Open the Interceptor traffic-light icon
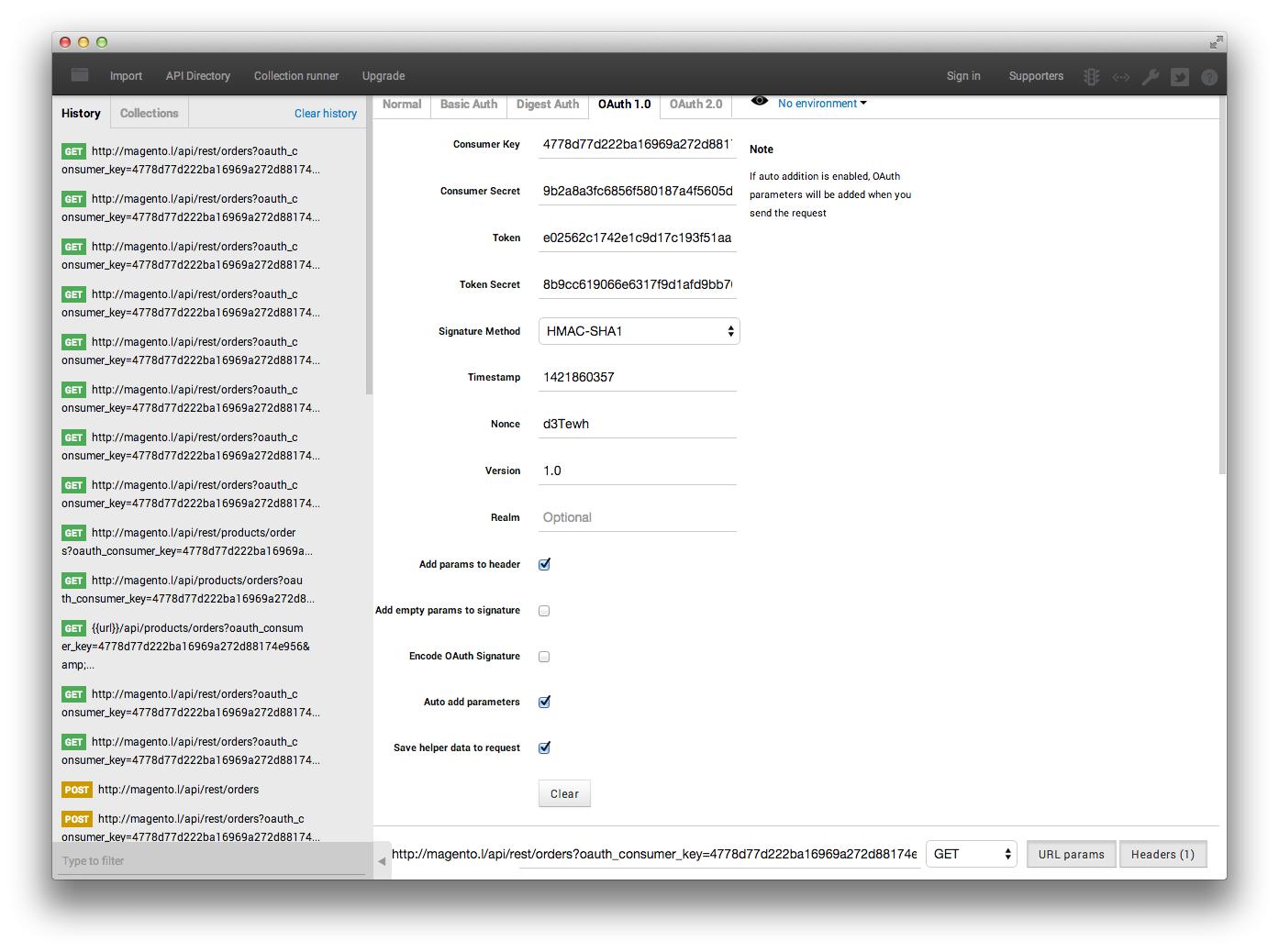Viewport: 1279px width, 952px height. point(1090,77)
